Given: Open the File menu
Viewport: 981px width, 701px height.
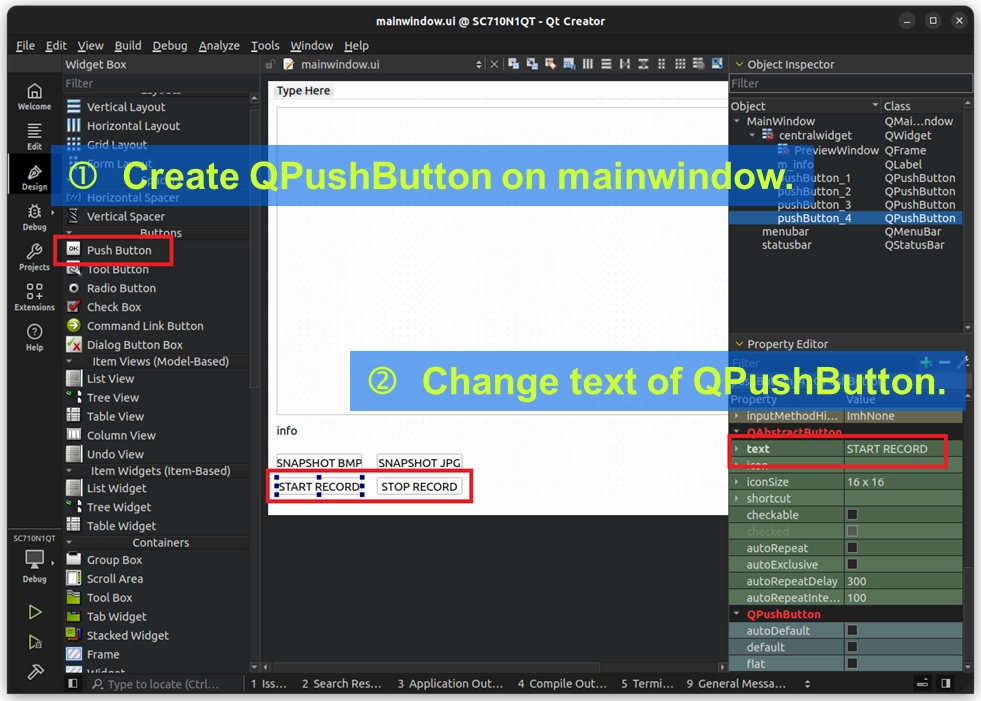Looking at the screenshot, I should coord(25,45).
